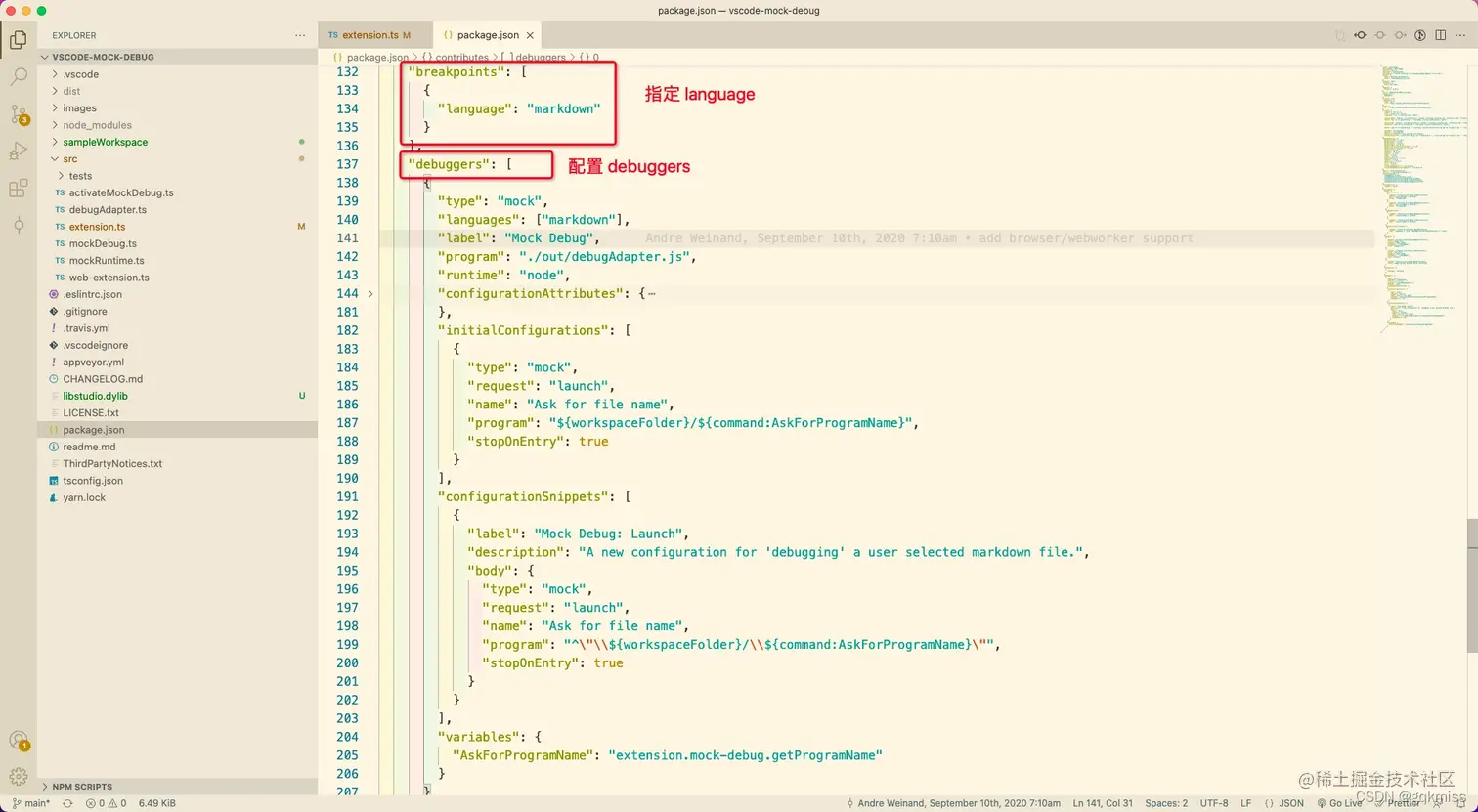Toggle GitLens file blame icon
The image size is (1478, 812).
(1421, 35)
